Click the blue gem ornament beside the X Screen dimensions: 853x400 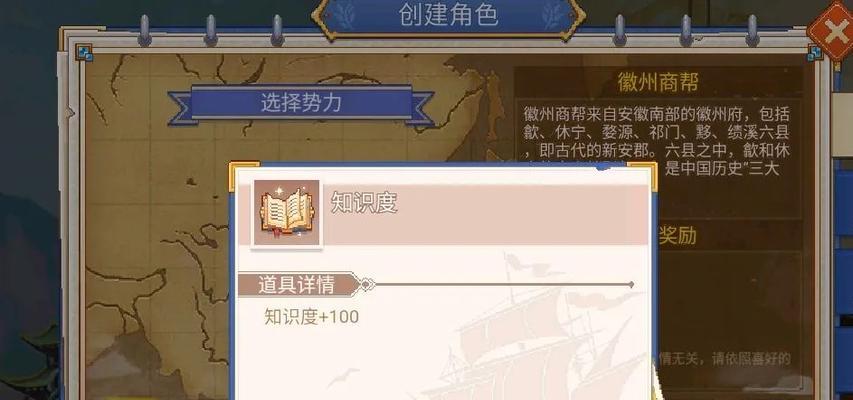[813, 53]
